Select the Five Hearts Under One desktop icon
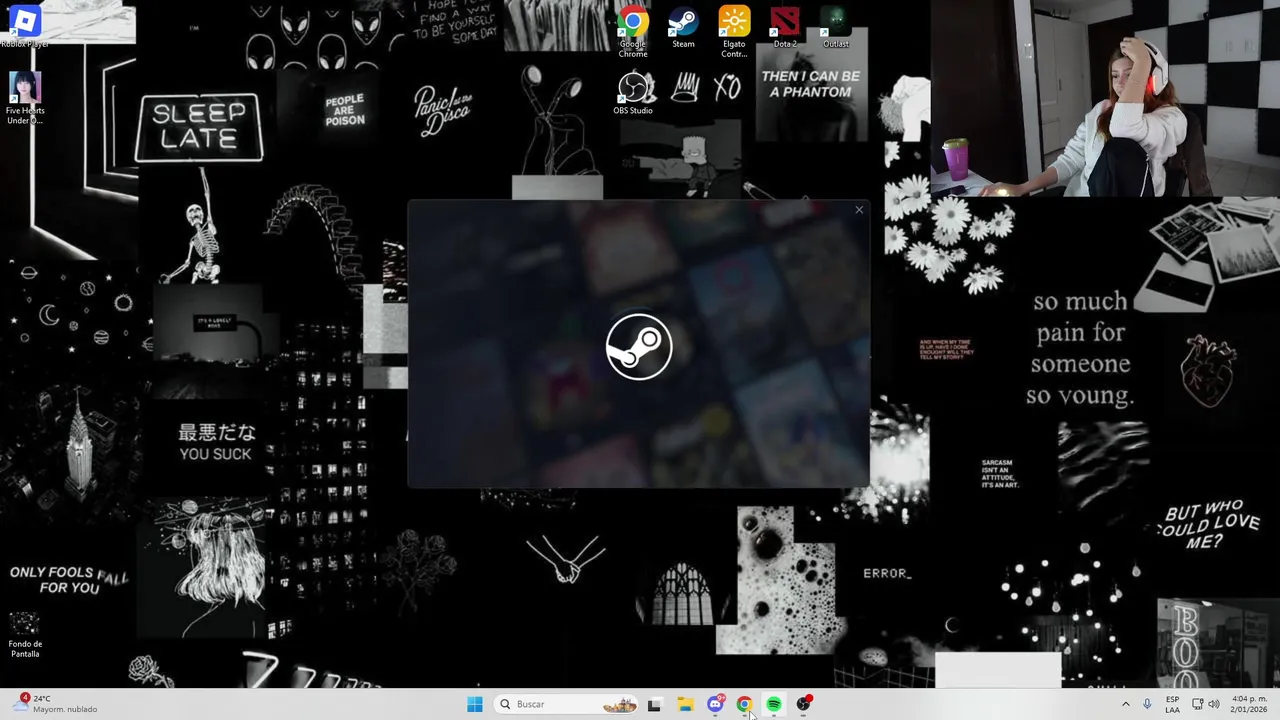The image size is (1280, 720). click(x=25, y=98)
